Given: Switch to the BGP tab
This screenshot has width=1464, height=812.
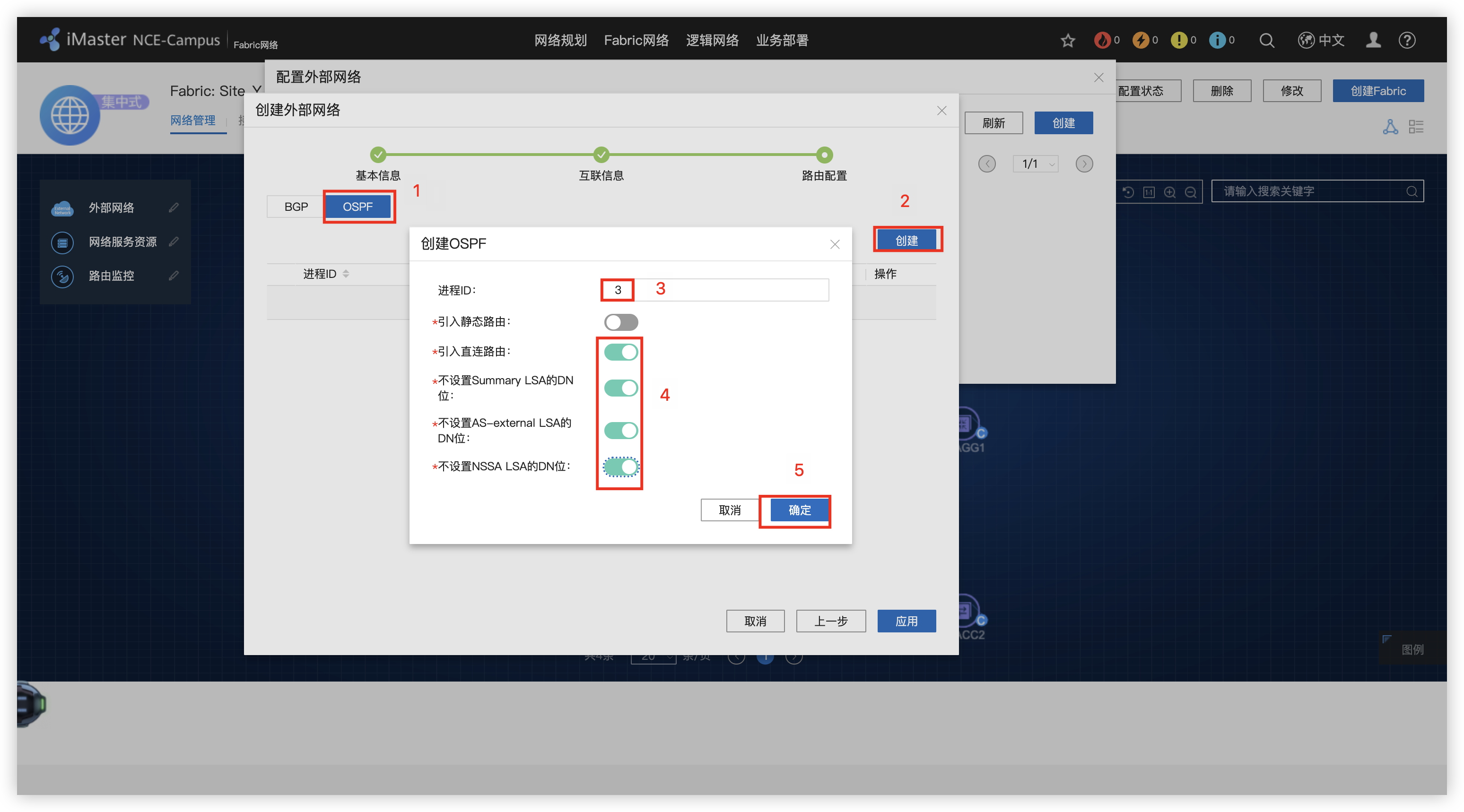Looking at the screenshot, I should tap(296, 207).
